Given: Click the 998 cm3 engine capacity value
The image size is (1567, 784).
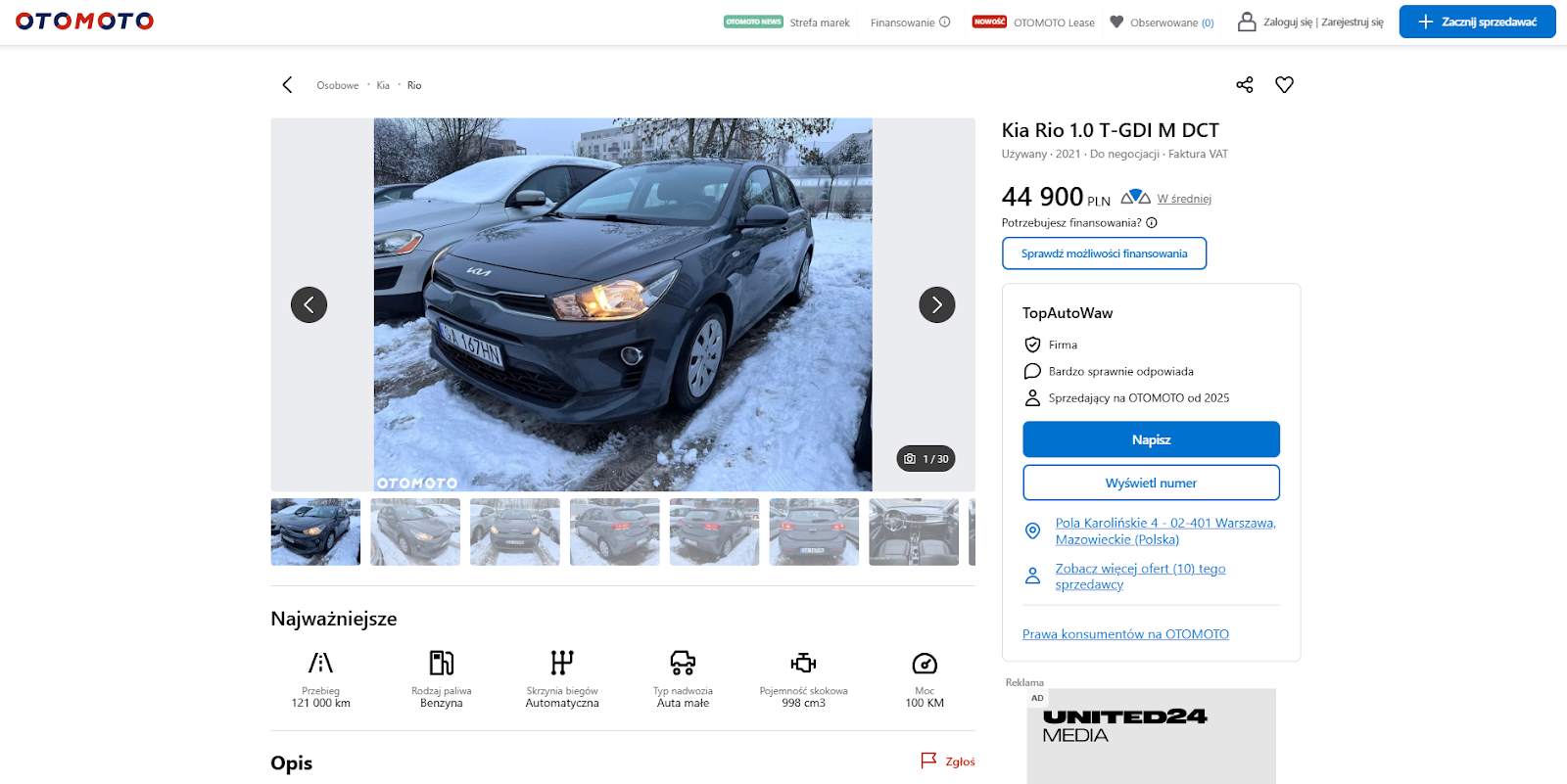Looking at the screenshot, I should click(803, 703).
